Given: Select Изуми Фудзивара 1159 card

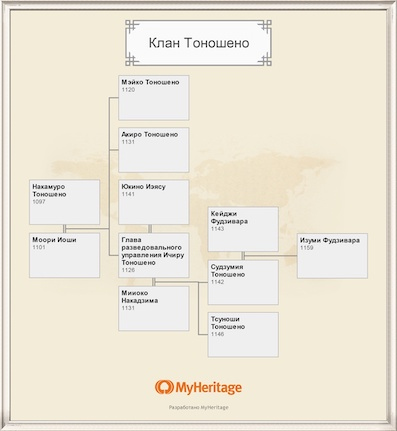Looking at the screenshot, I should coord(332,256).
